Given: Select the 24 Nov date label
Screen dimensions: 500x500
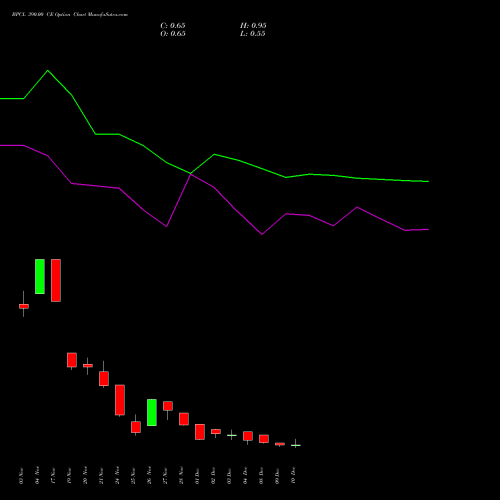Looking at the screenshot, I should (x=117, y=475).
